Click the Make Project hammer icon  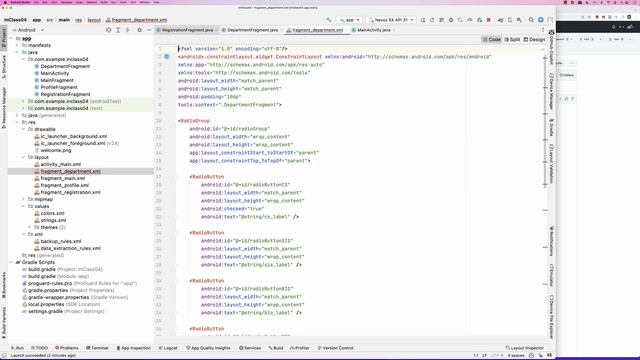point(329,20)
